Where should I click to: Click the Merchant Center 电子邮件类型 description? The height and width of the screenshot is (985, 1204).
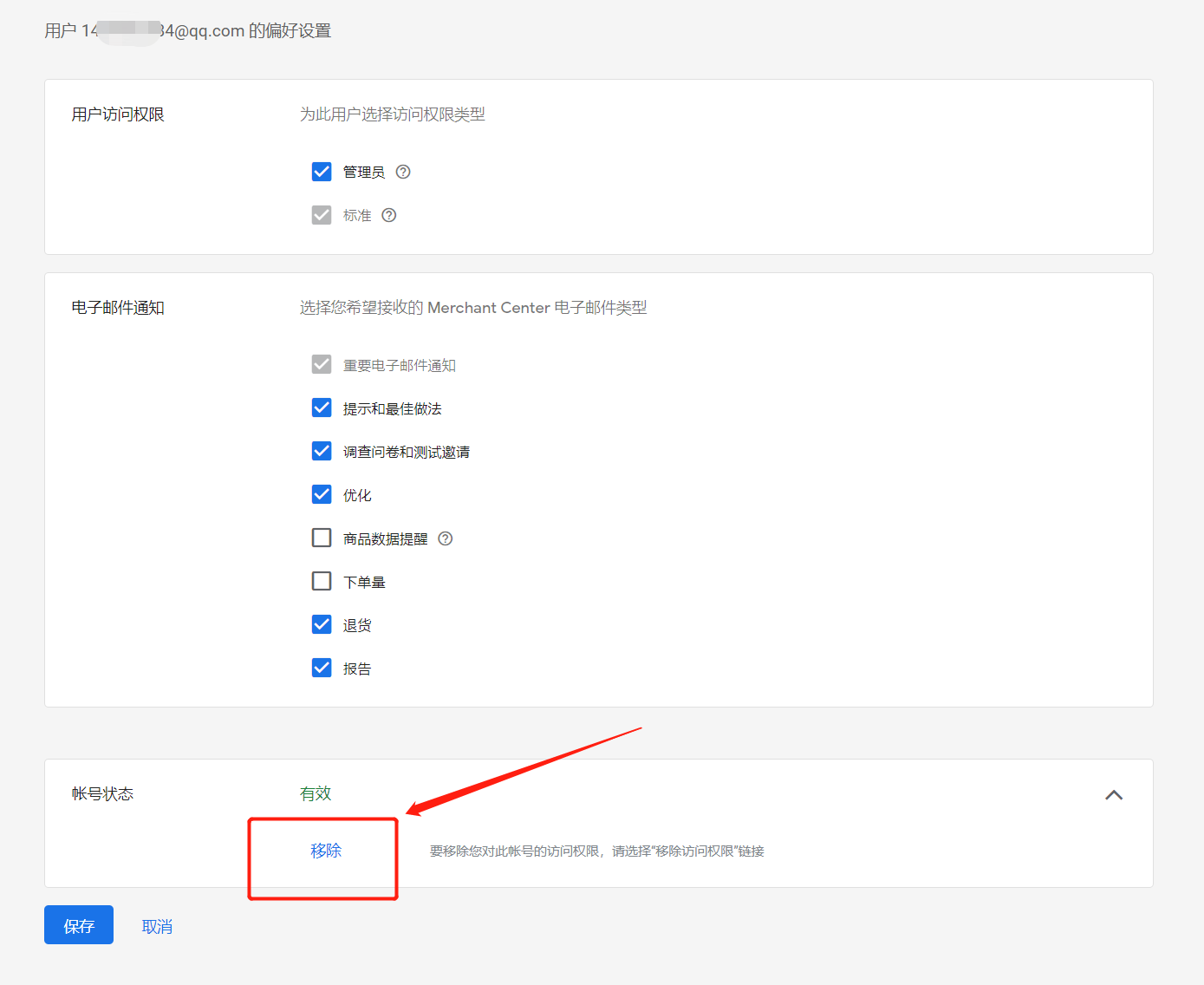473,308
